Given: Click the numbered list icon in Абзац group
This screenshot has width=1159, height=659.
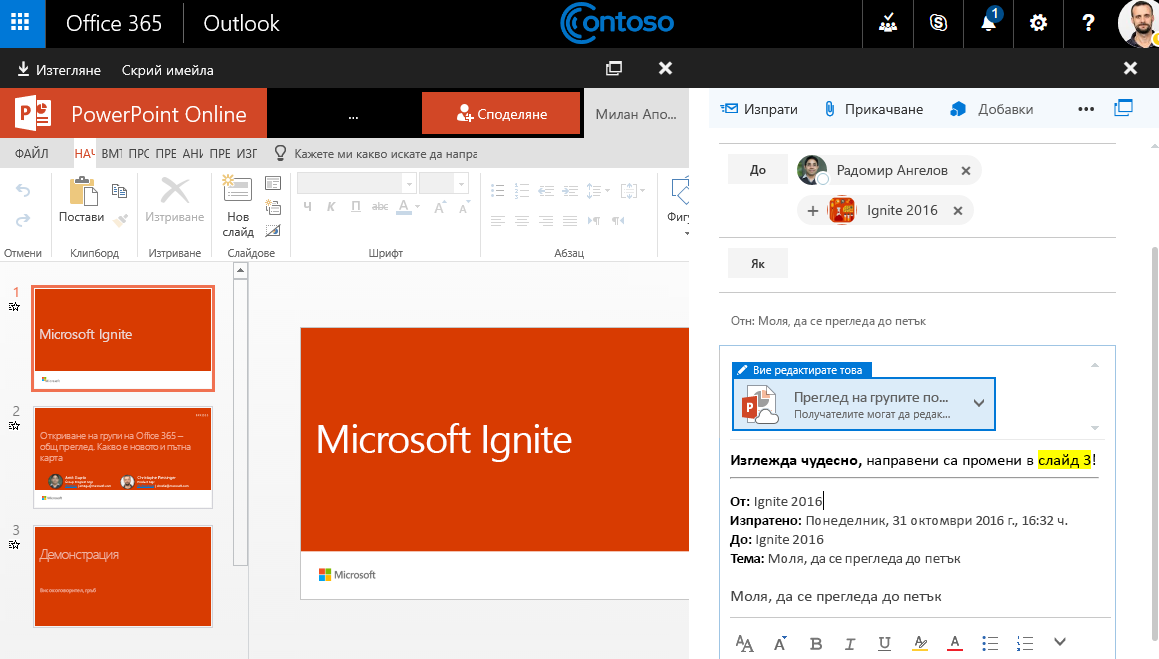Looking at the screenshot, I should coord(522,191).
